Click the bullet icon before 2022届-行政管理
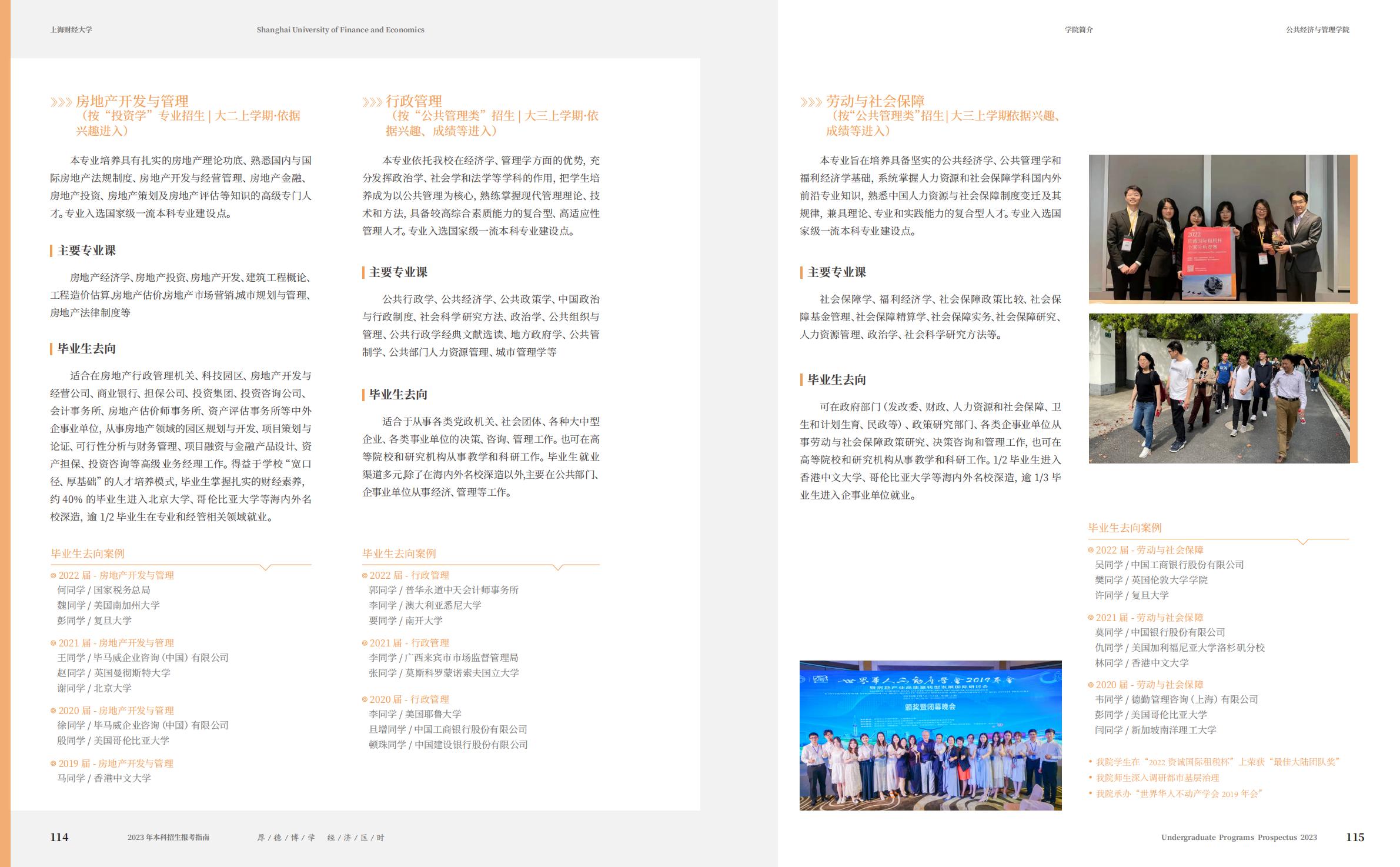Screen dimensions: 1400x867 click(365, 575)
